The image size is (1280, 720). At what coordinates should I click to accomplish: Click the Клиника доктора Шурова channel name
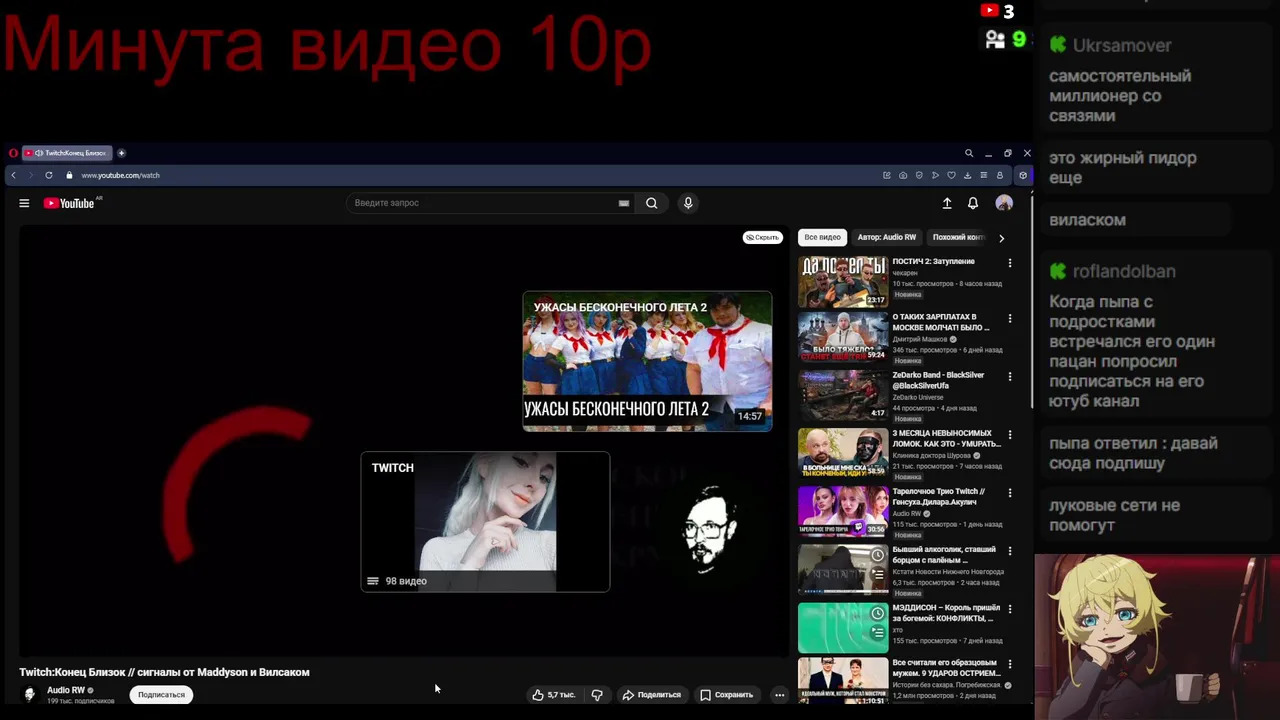tap(931, 455)
